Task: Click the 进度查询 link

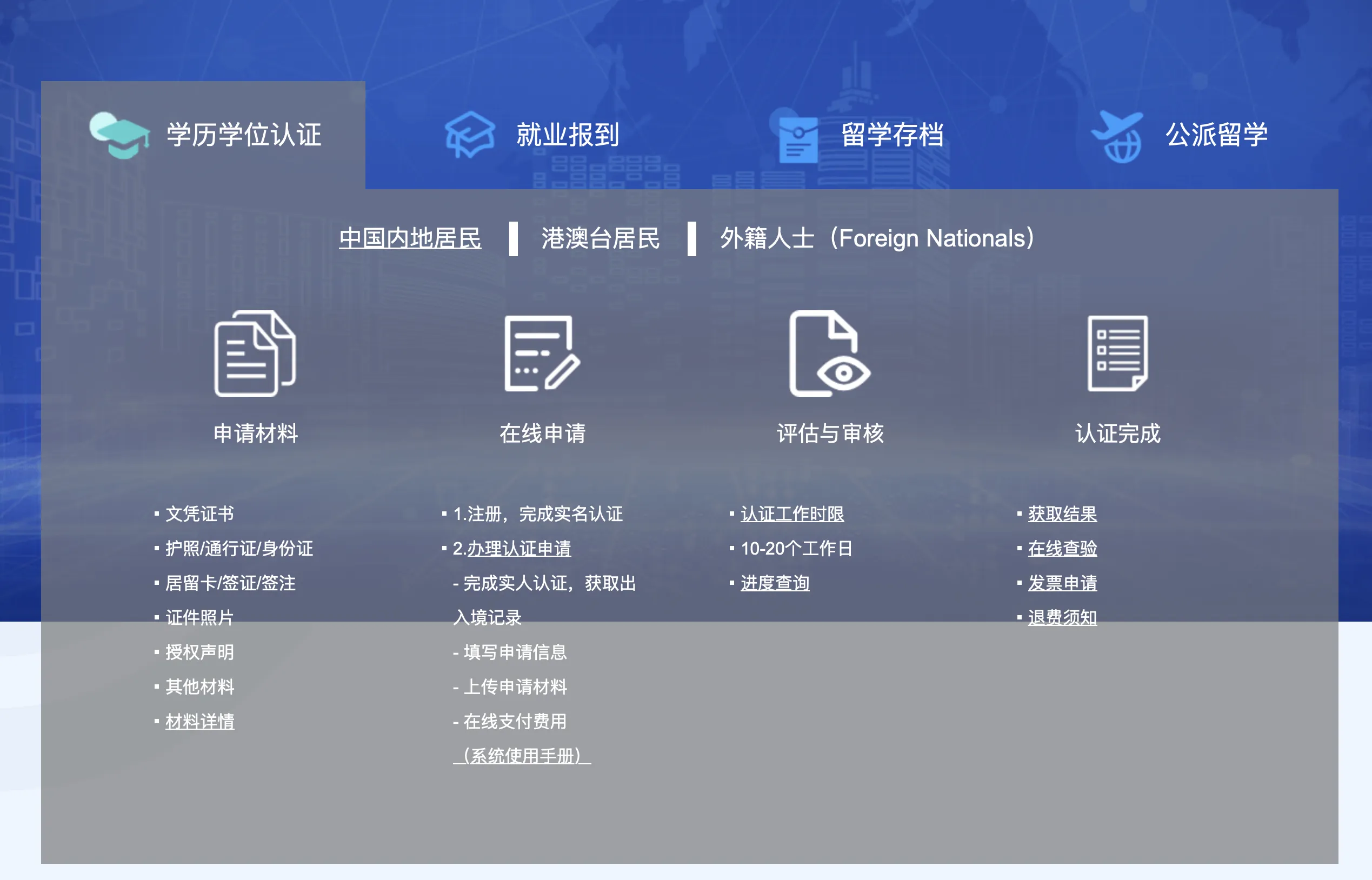Action: 775,583
